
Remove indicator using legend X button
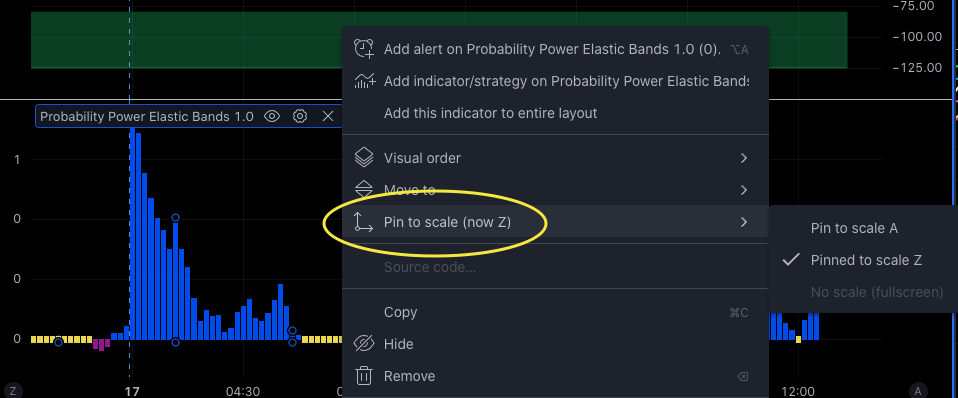327,116
